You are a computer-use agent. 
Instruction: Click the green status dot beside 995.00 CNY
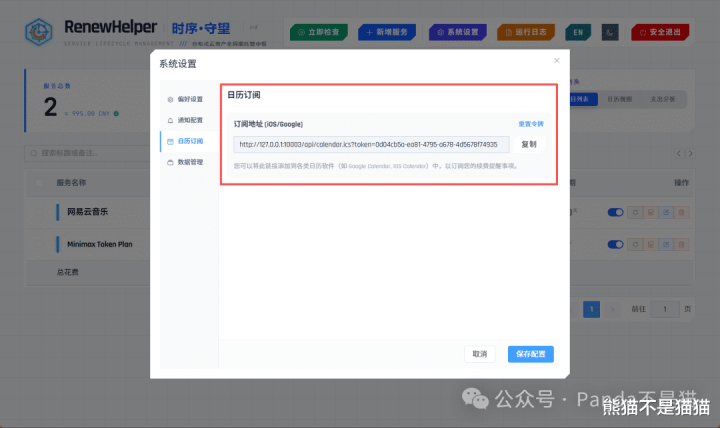click(116, 113)
